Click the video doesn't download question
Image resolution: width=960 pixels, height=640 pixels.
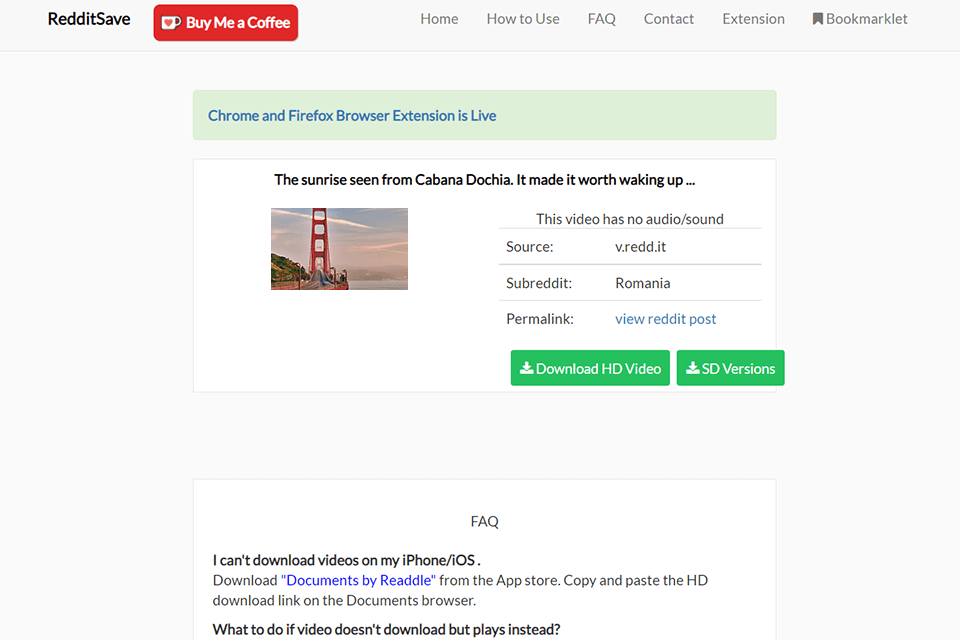coord(386,629)
